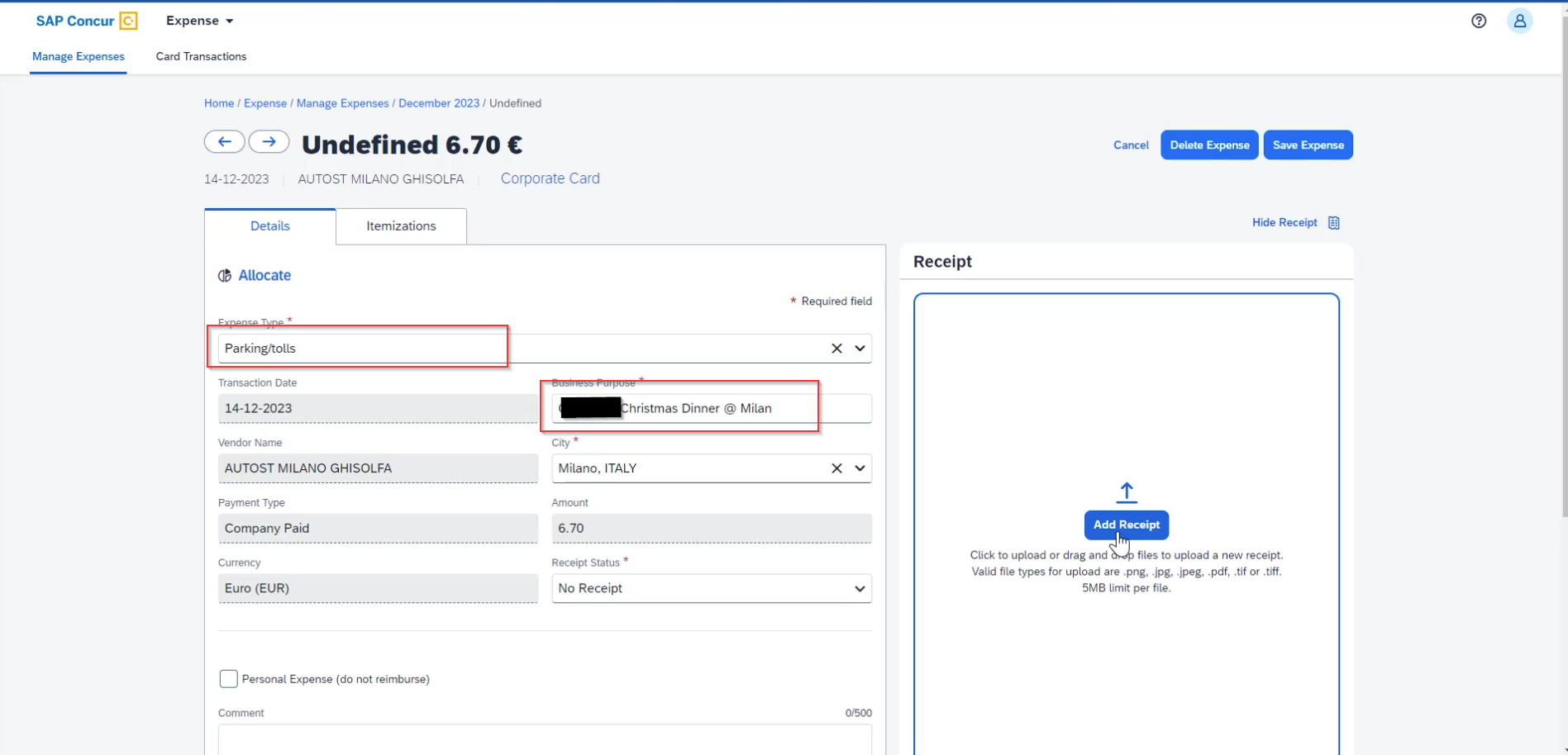The image size is (1568, 755).
Task: Open the Corporate Card link
Action: pos(550,178)
